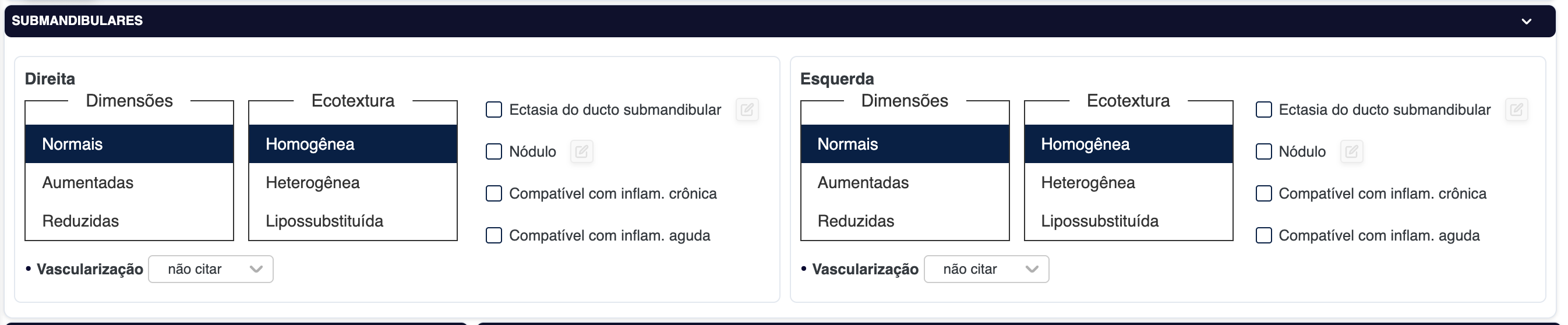Open left (Esquerda) Vascularização dropdown

pyautogui.click(x=986, y=269)
